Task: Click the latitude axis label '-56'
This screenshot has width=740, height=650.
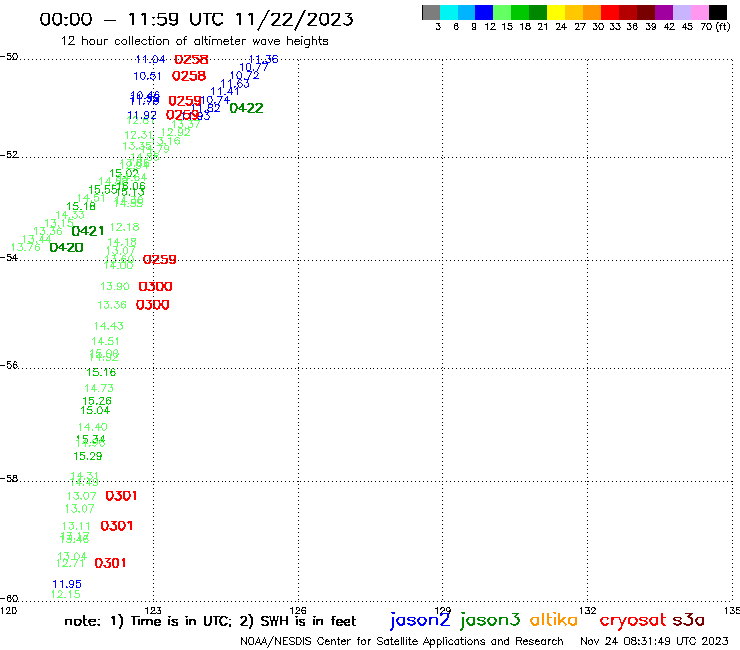Action: [x=9, y=365]
